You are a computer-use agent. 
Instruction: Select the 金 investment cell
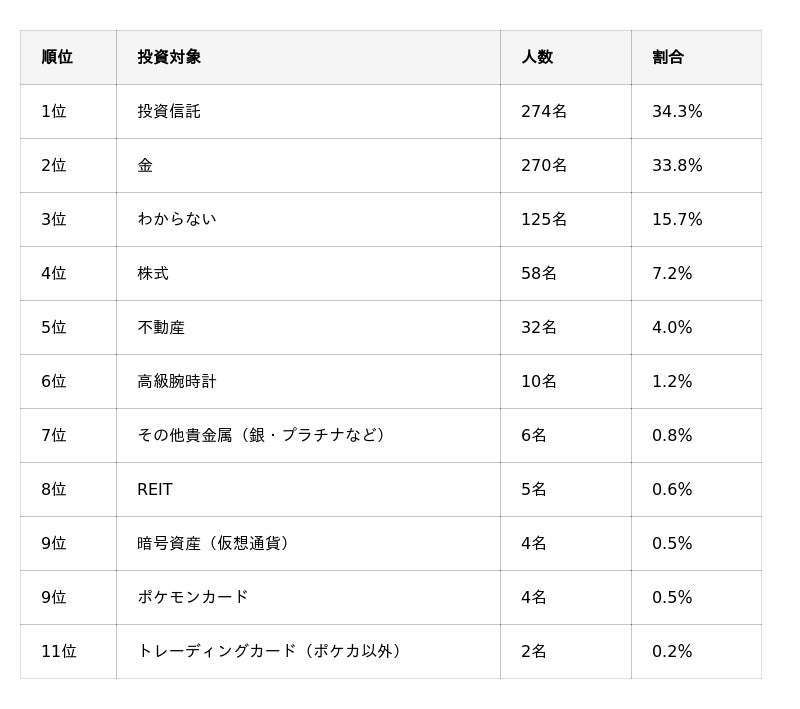145,165
